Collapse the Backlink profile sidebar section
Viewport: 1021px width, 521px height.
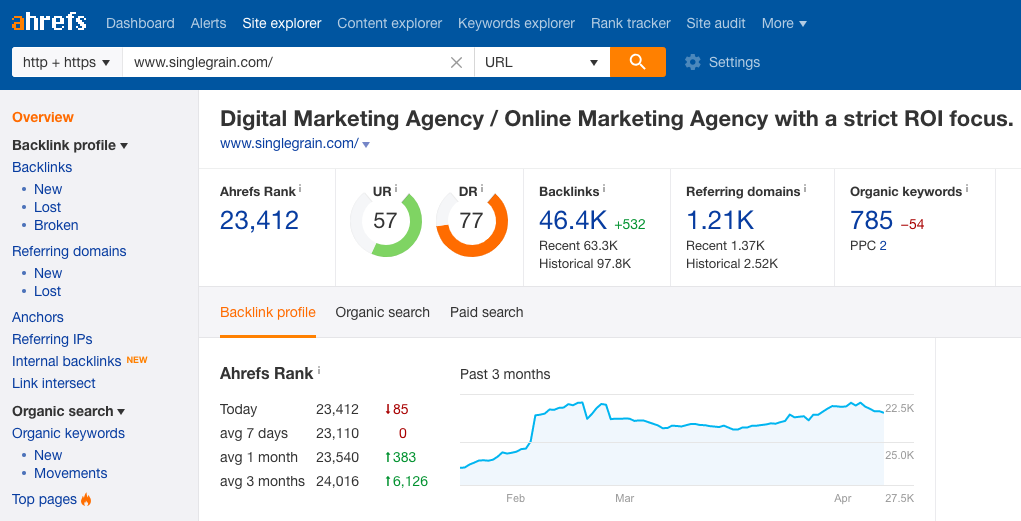point(70,145)
